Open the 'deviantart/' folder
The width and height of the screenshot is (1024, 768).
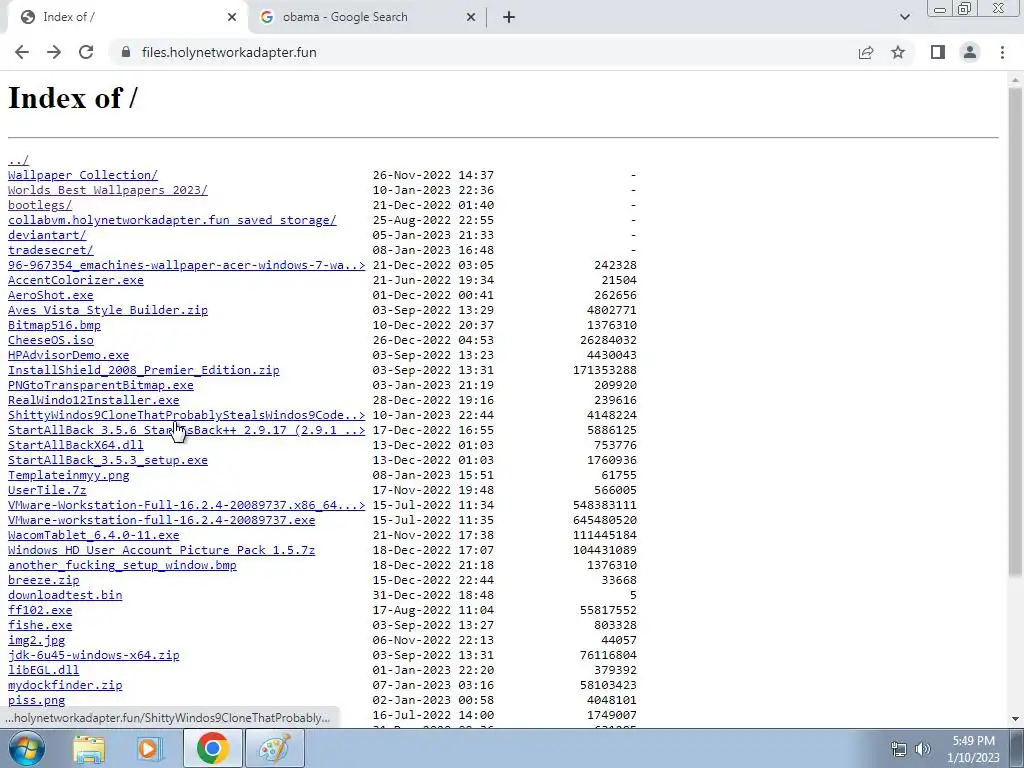click(47, 235)
